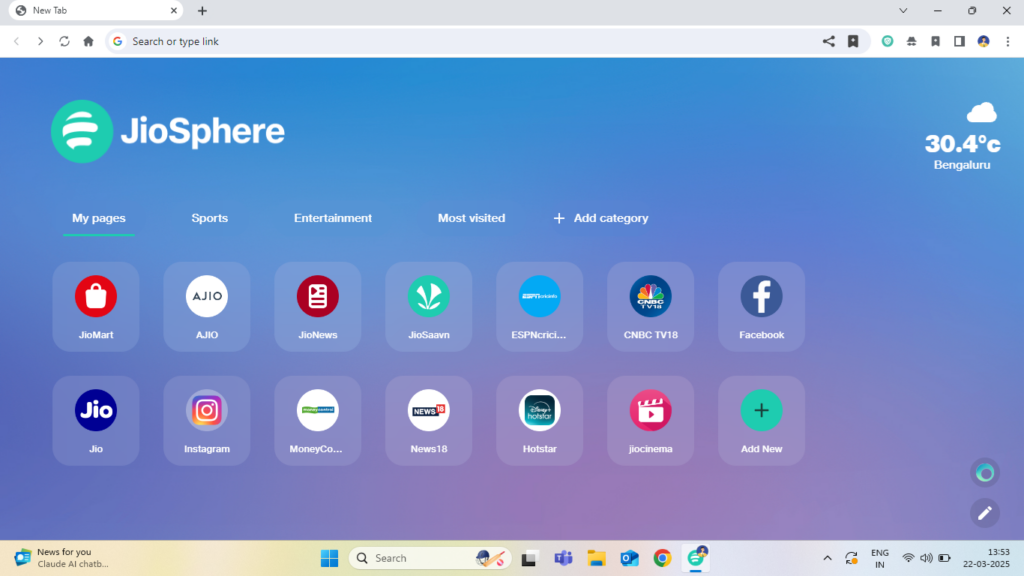Switch to the Sports tab
The image size is (1024, 576).
(210, 218)
